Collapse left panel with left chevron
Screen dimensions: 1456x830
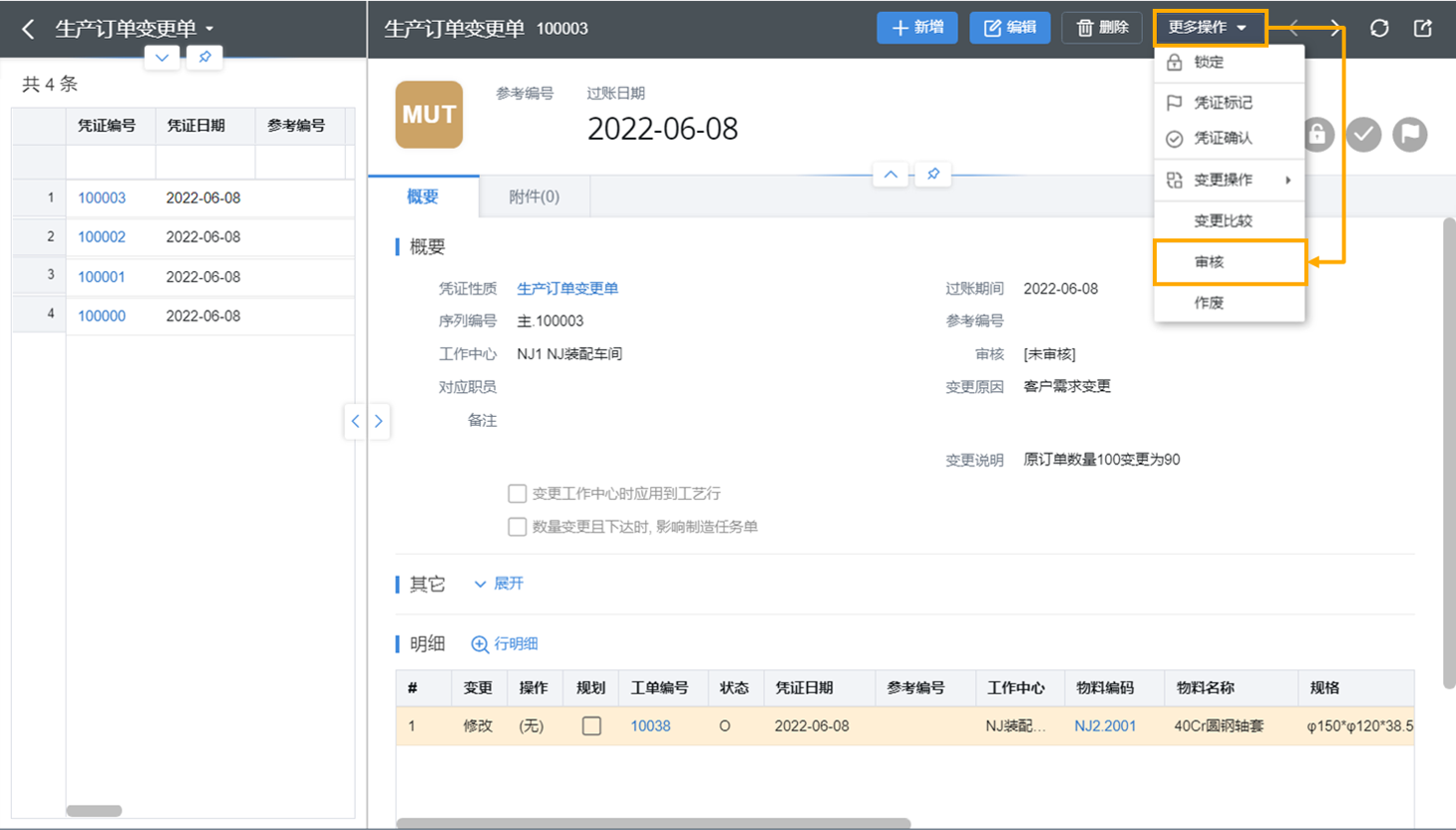pyautogui.click(x=355, y=421)
